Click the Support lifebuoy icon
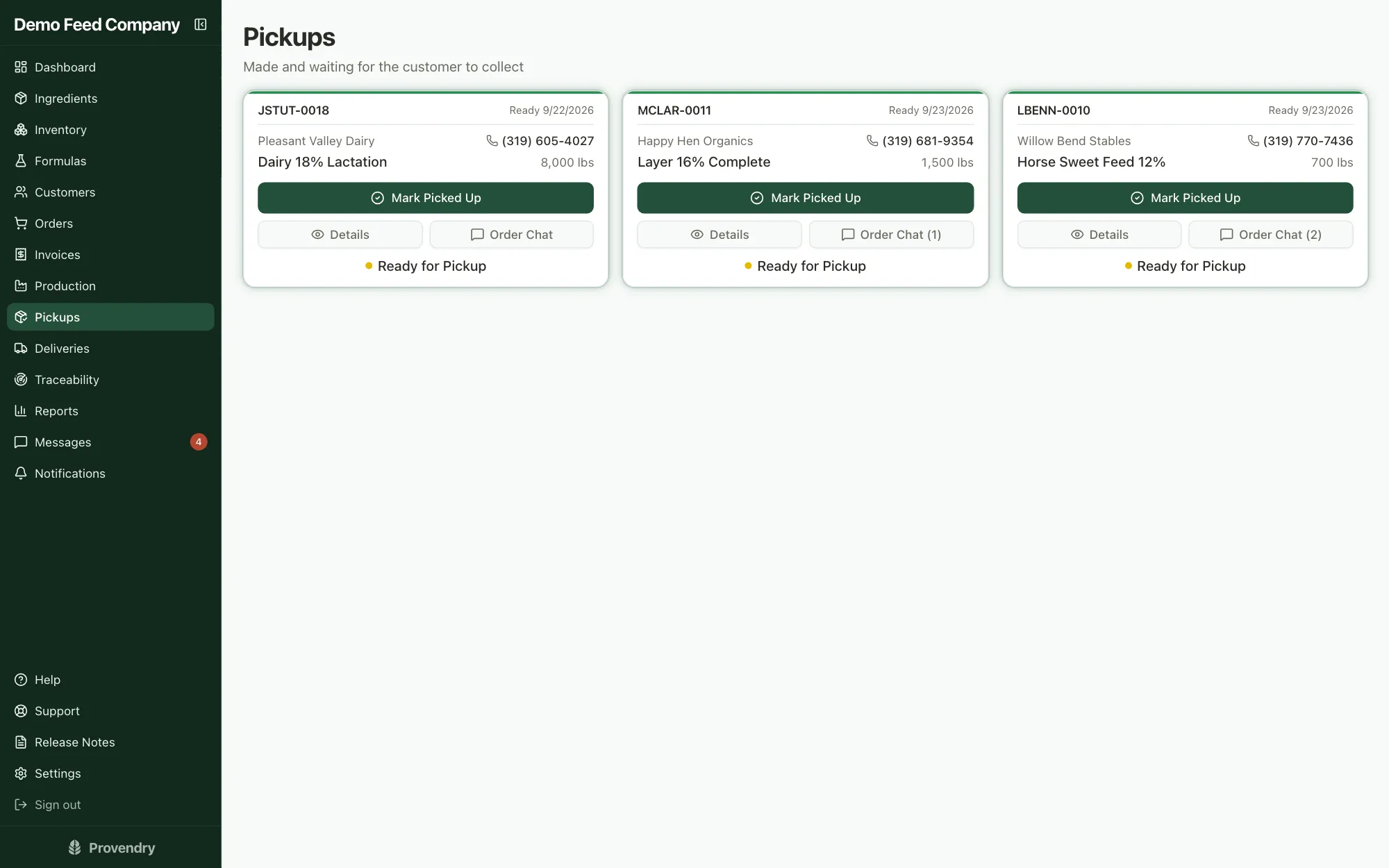Screen dimensions: 1389x868 point(21,710)
